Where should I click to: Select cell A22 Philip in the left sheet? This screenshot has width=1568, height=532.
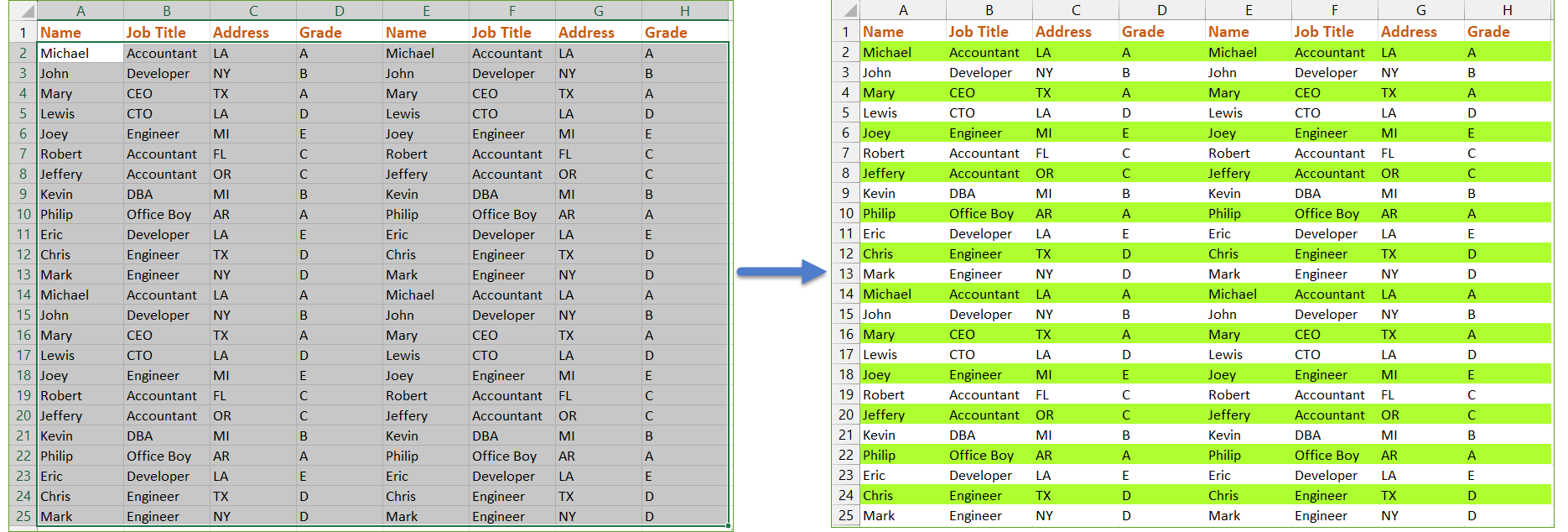pos(80,456)
